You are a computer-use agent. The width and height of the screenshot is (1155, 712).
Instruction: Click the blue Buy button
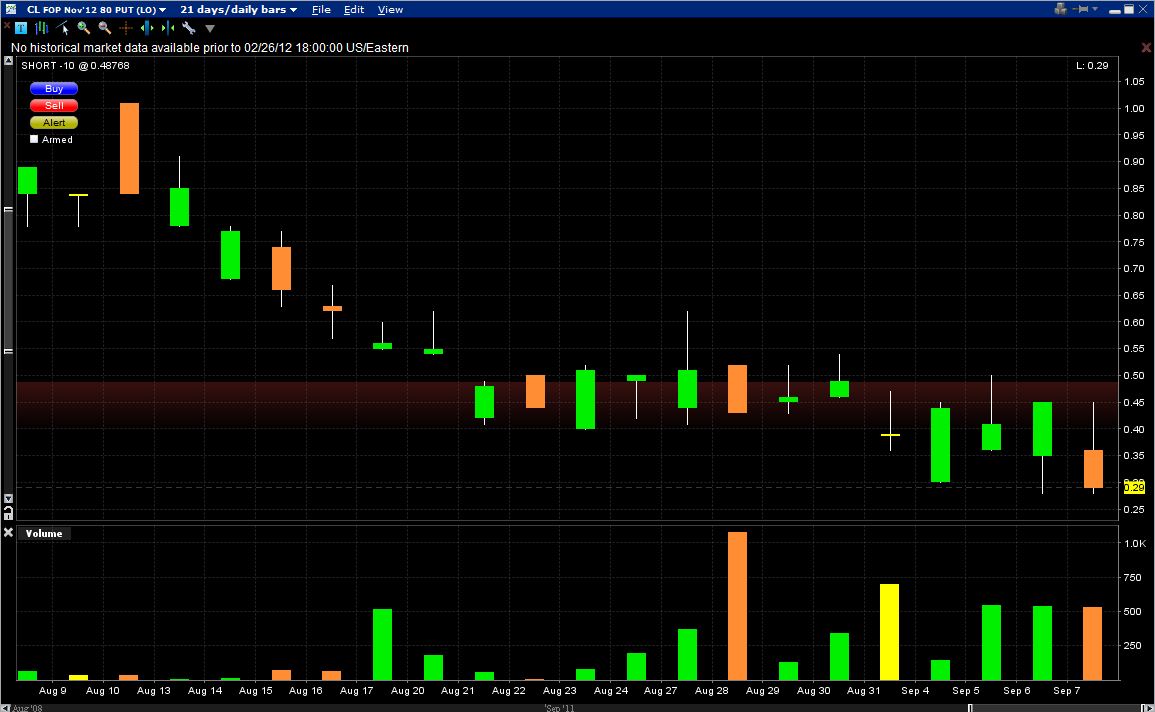coord(54,88)
